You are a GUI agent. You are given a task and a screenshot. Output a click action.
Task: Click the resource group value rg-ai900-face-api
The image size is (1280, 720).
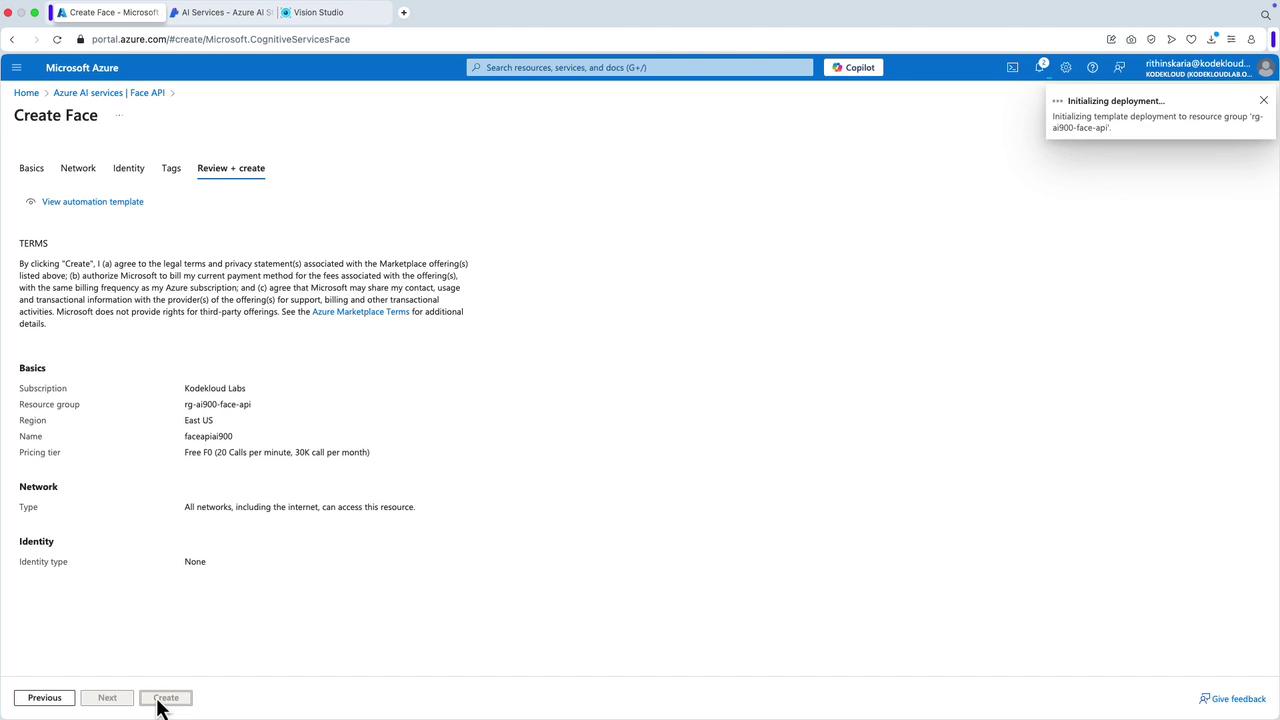point(218,405)
